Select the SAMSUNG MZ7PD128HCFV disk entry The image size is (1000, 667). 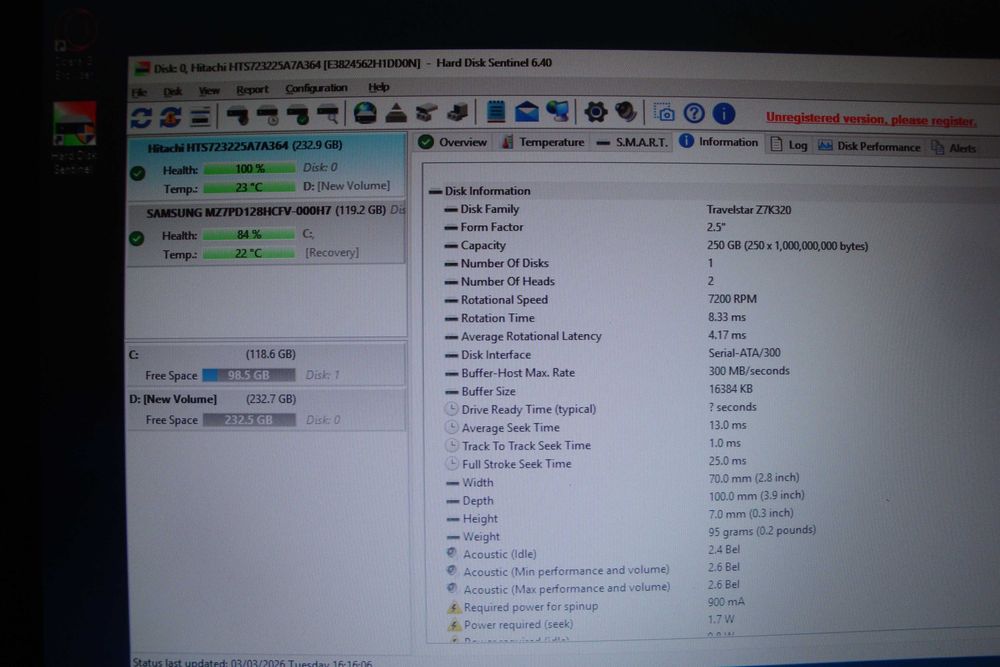point(267,233)
